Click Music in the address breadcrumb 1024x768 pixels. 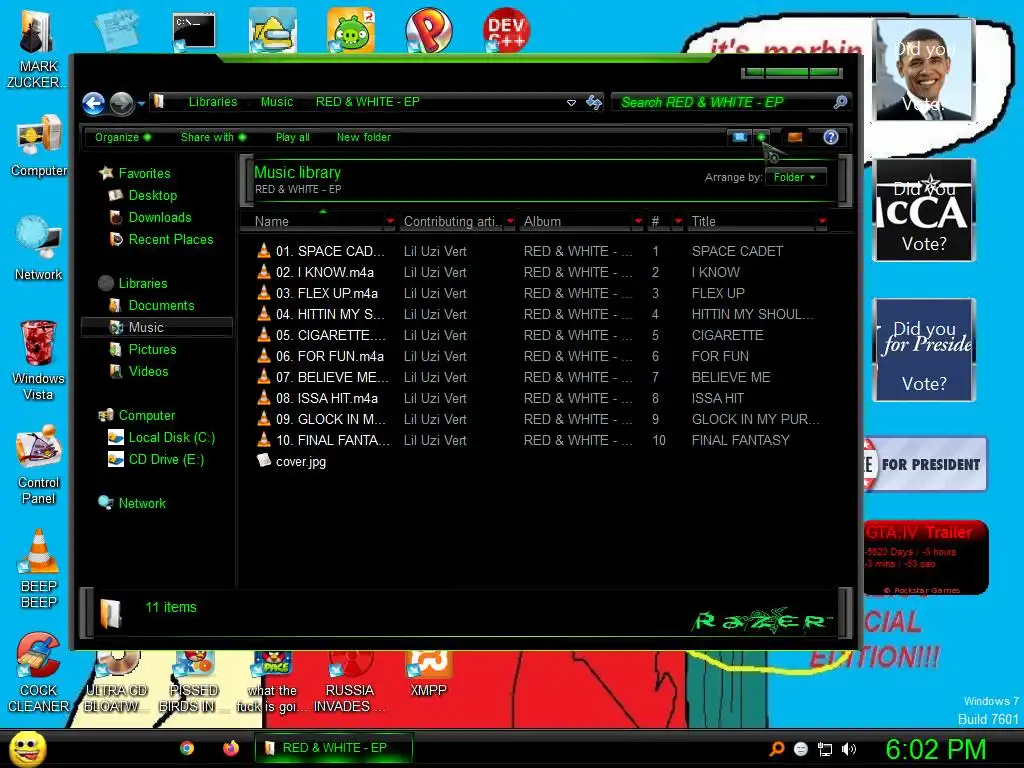point(277,102)
